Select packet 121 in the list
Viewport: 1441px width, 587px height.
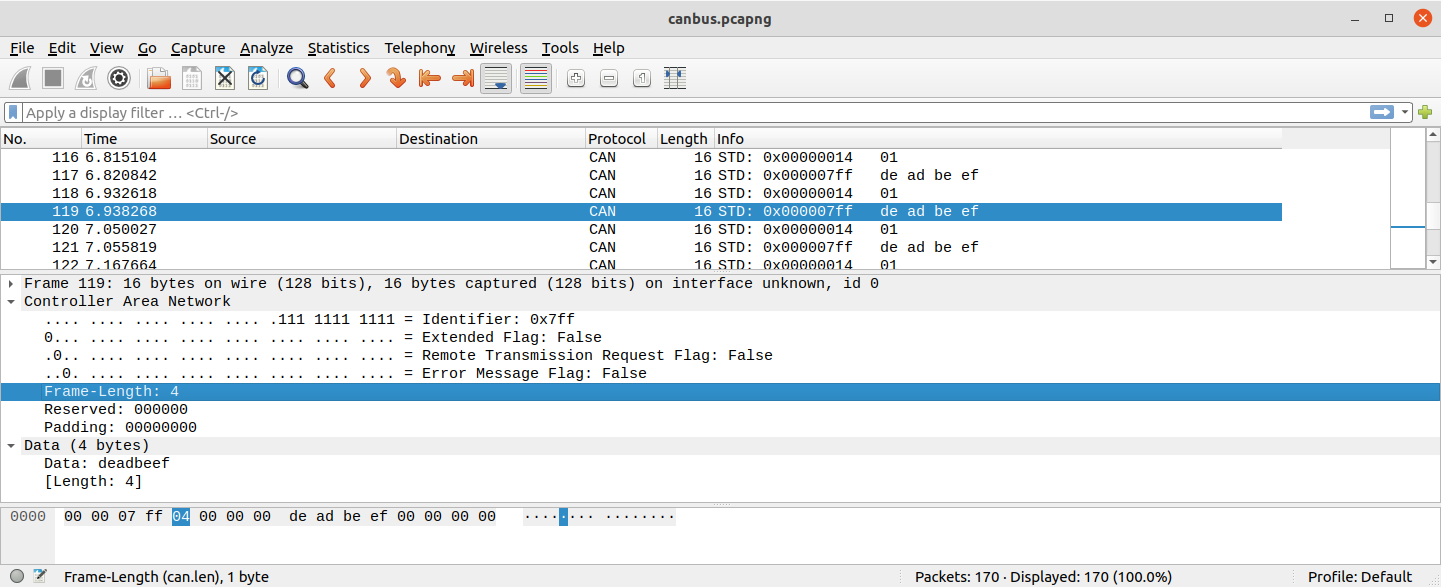click(641, 247)
